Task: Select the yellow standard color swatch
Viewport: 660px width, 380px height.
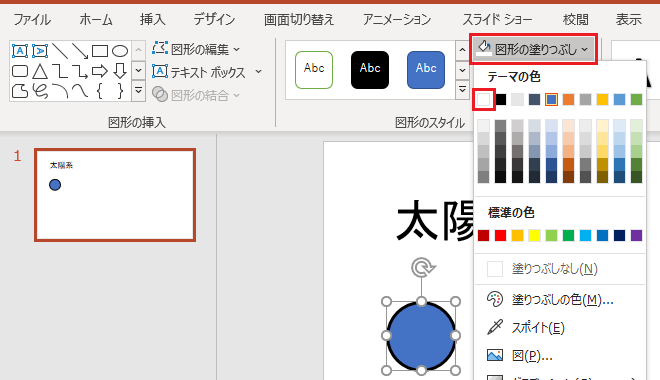Action: tap(534, 235)
